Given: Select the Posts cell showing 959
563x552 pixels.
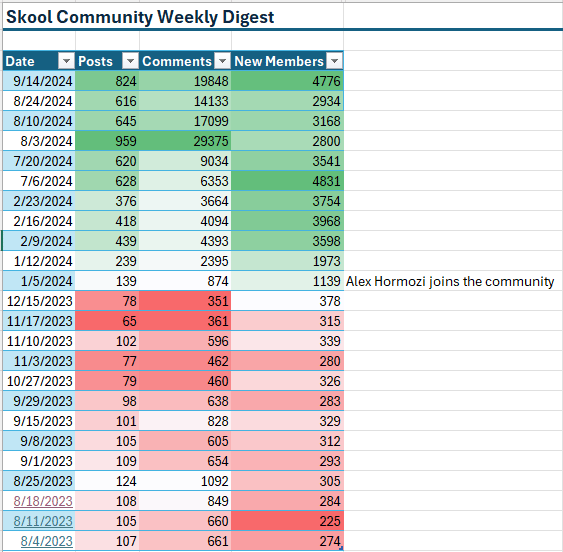Looking at the screenshot, I should point(107,141).
